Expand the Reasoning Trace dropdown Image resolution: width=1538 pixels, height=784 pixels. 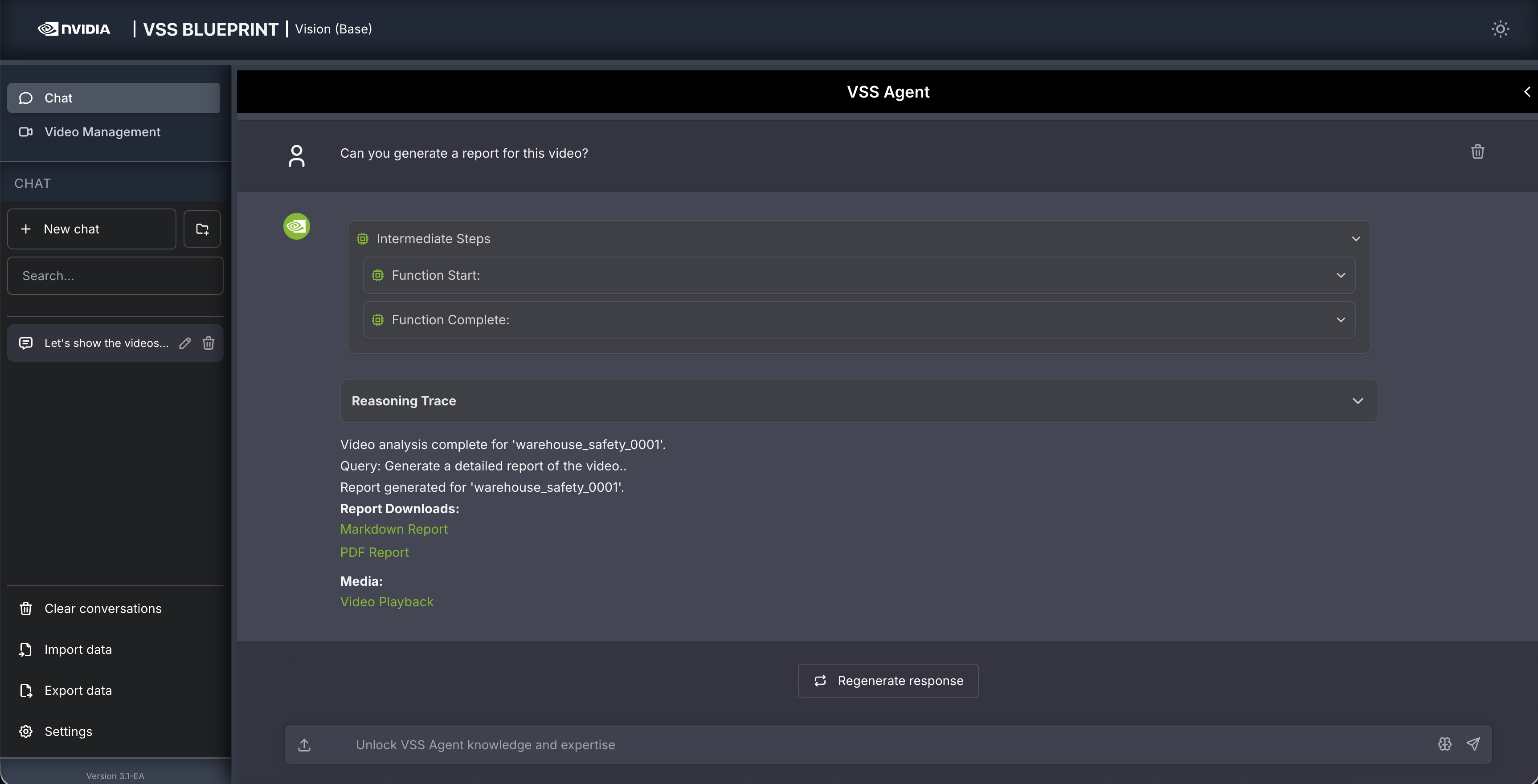pyautogui.click(x=1357, y=400)
